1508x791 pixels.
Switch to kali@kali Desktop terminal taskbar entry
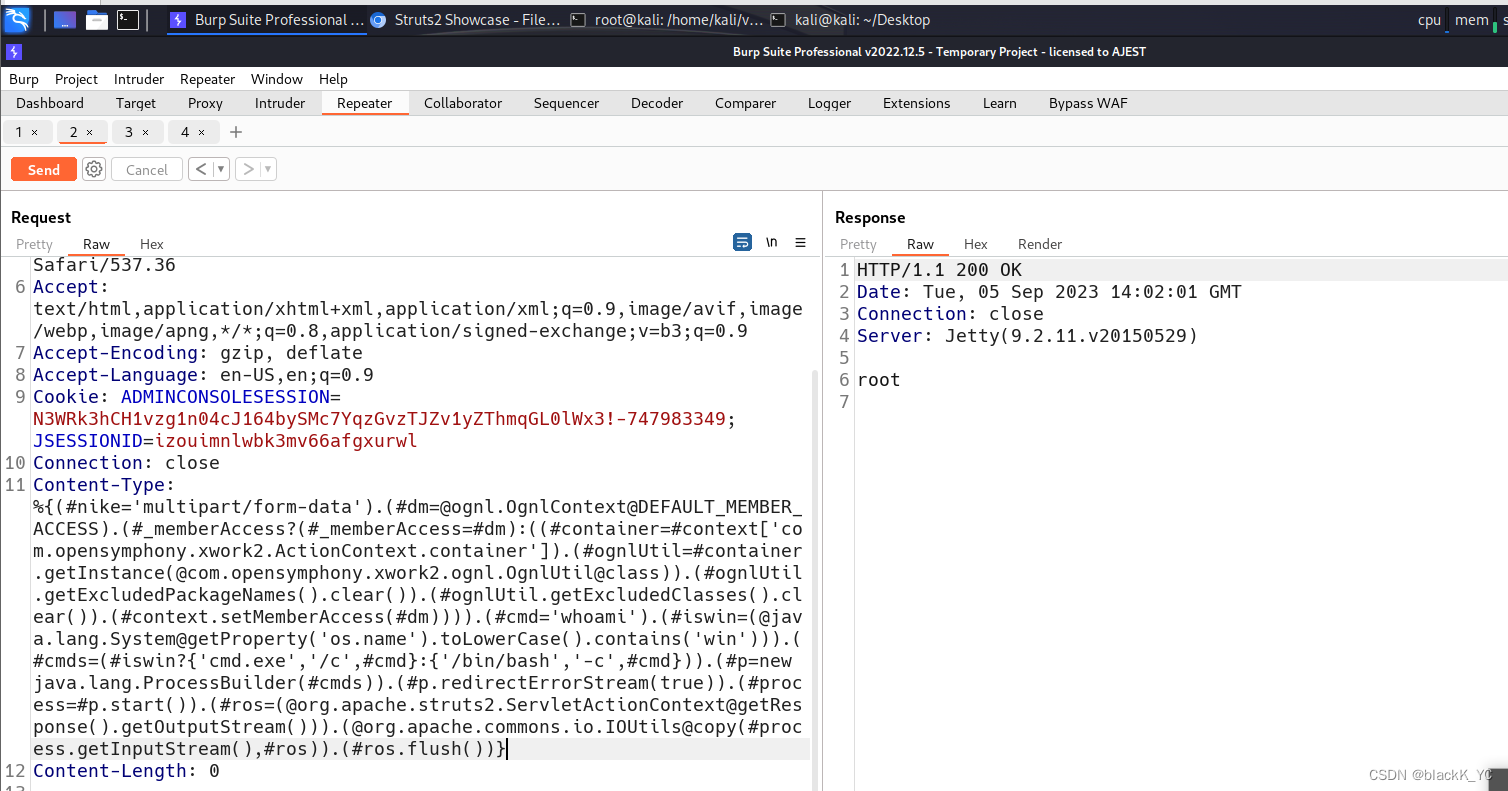(850, 20)
